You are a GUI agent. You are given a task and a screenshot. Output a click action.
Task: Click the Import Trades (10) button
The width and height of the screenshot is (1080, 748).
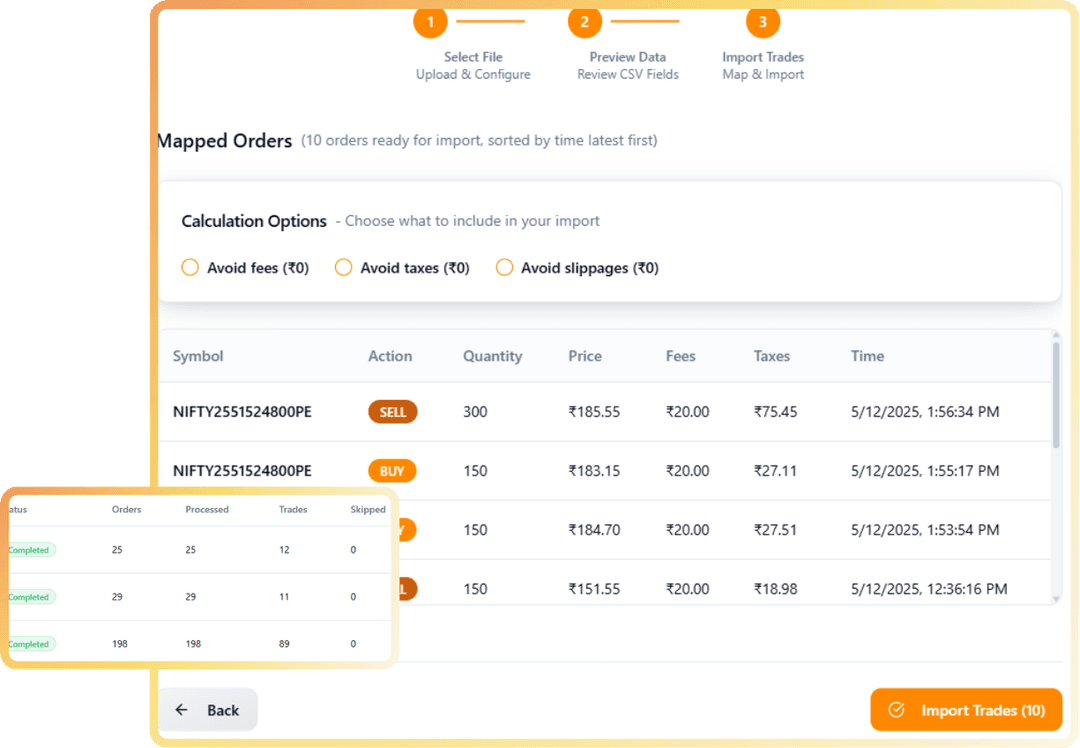[x=966, y=709]
